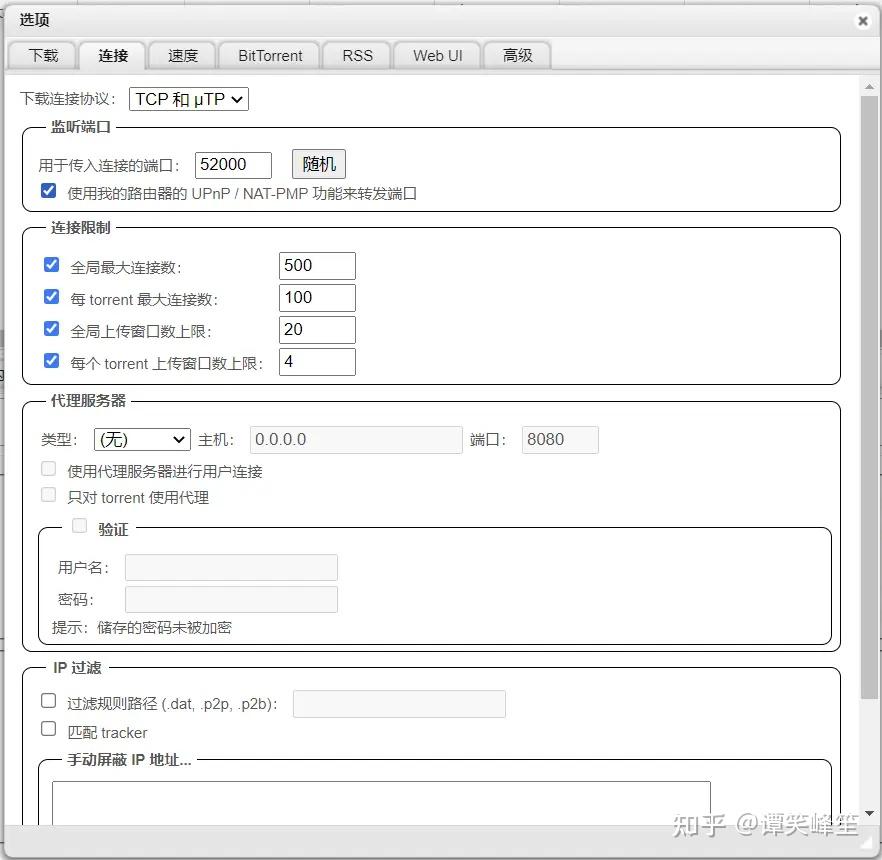This screenshot has width=882, height=860.
Task: Toggle 每 torrent 最大连接数 checkbox
Action: 51,296
